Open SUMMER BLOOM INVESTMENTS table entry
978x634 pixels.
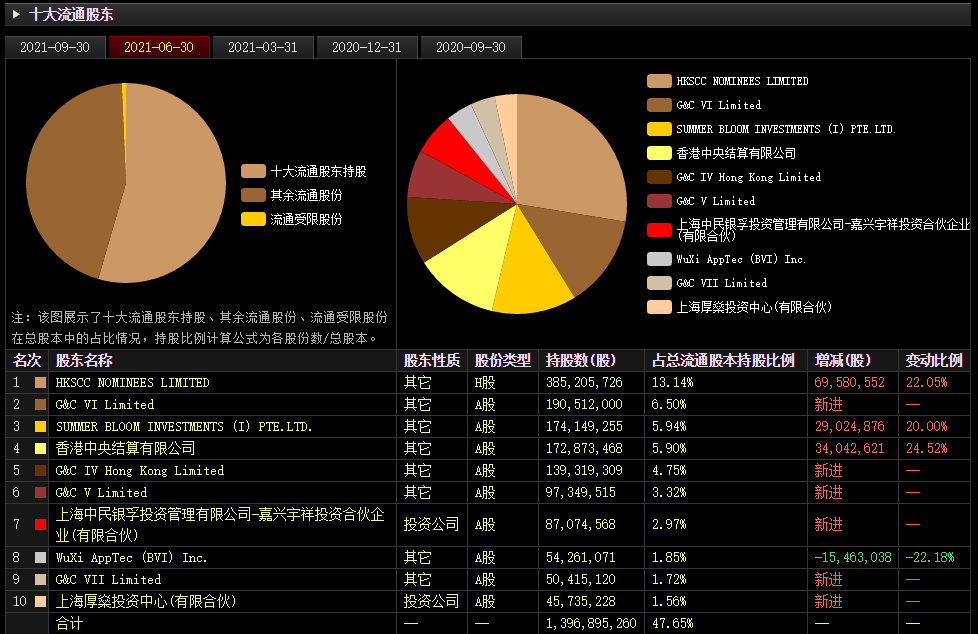(x=184, y=427)
